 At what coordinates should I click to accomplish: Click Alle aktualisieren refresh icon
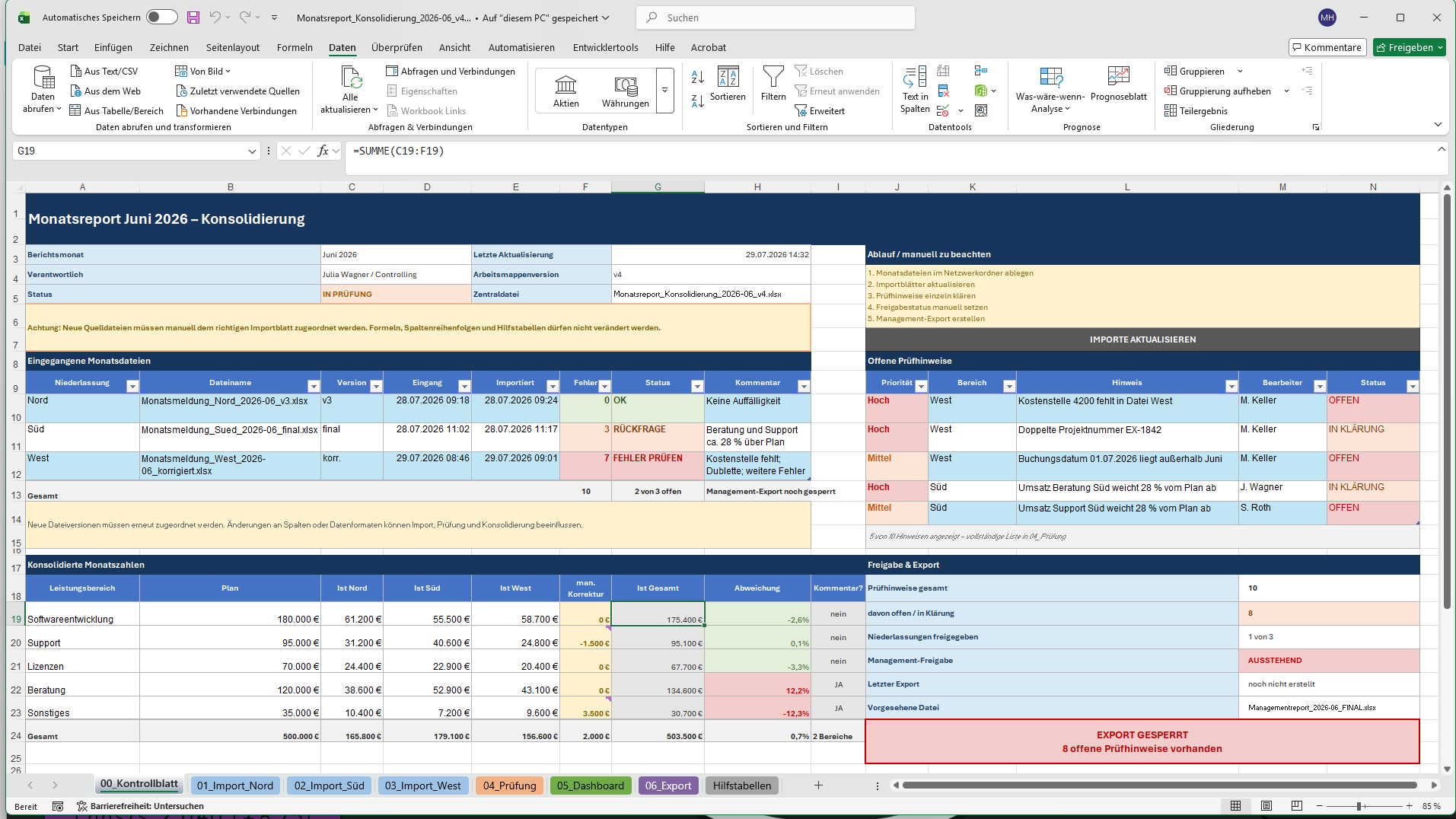(351, 77)
